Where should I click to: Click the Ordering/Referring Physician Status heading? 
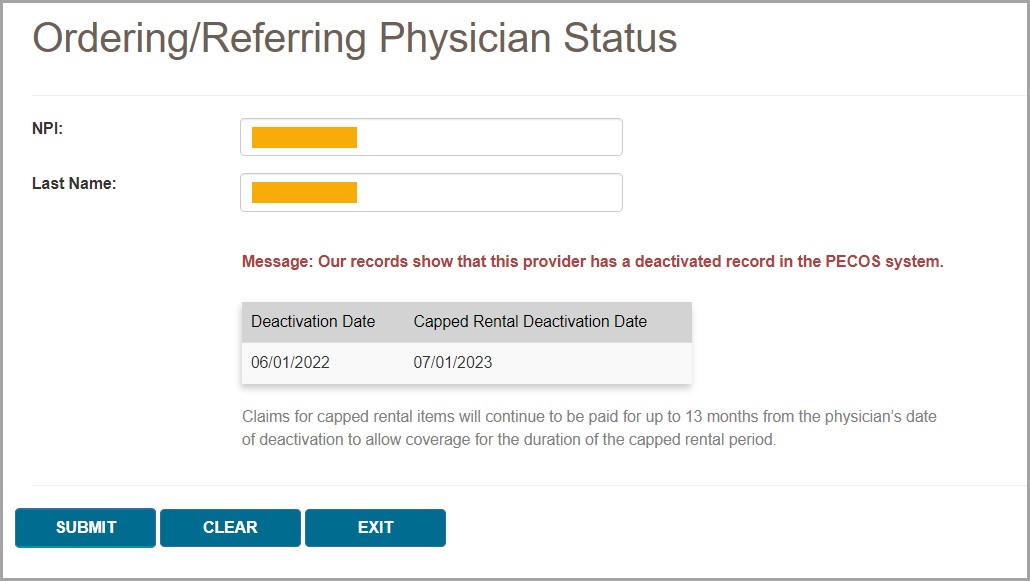tap(355, 39)
